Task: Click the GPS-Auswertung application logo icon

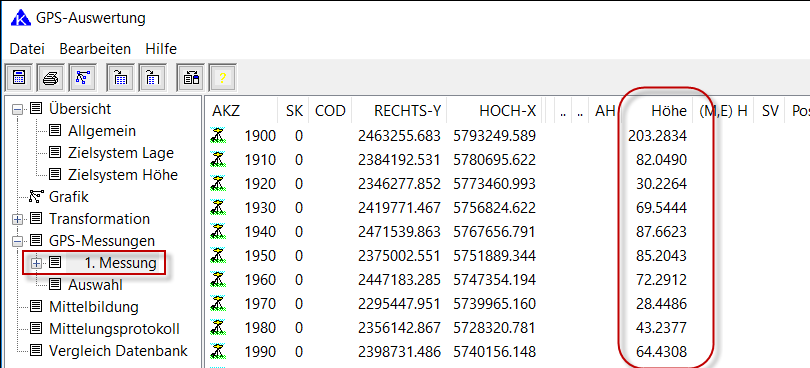Action: pos(21,18)
